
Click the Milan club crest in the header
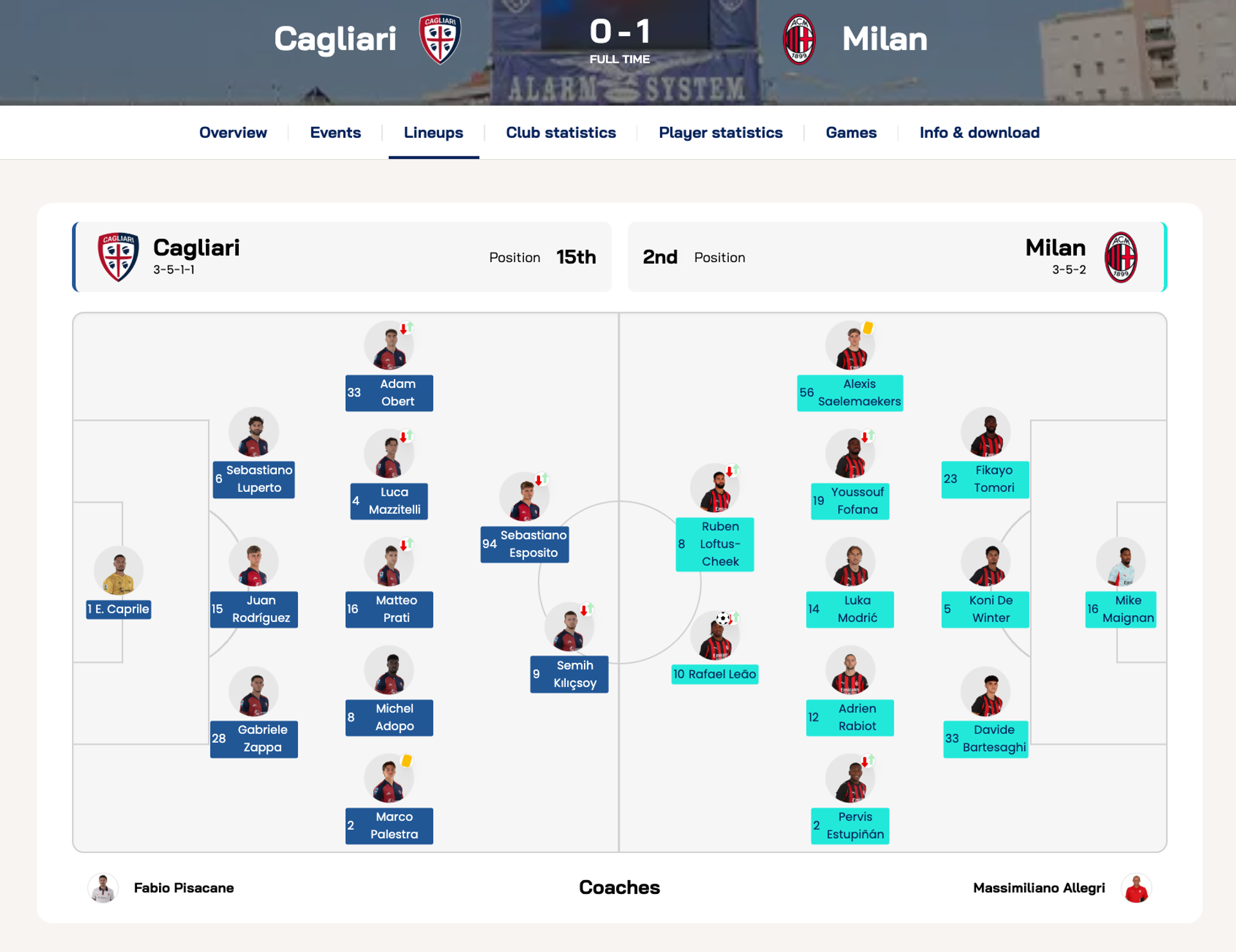798,39
